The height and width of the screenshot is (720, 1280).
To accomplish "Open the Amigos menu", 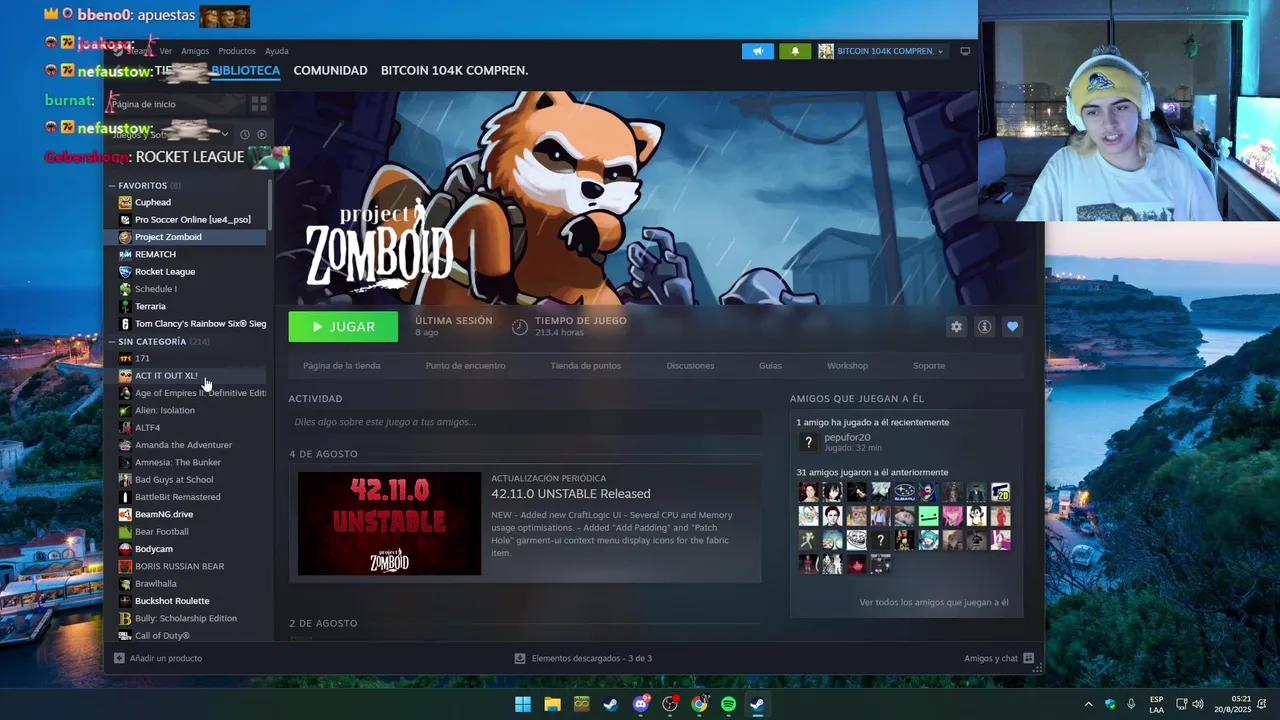I will 195,51.
